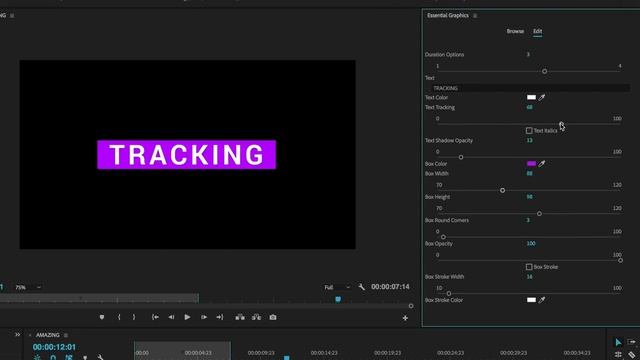The height and width of the screenshot is (360, 640).
Task: Mark Out point in Program Monitor
Action: pyautogui.click(x=134, y=317)
